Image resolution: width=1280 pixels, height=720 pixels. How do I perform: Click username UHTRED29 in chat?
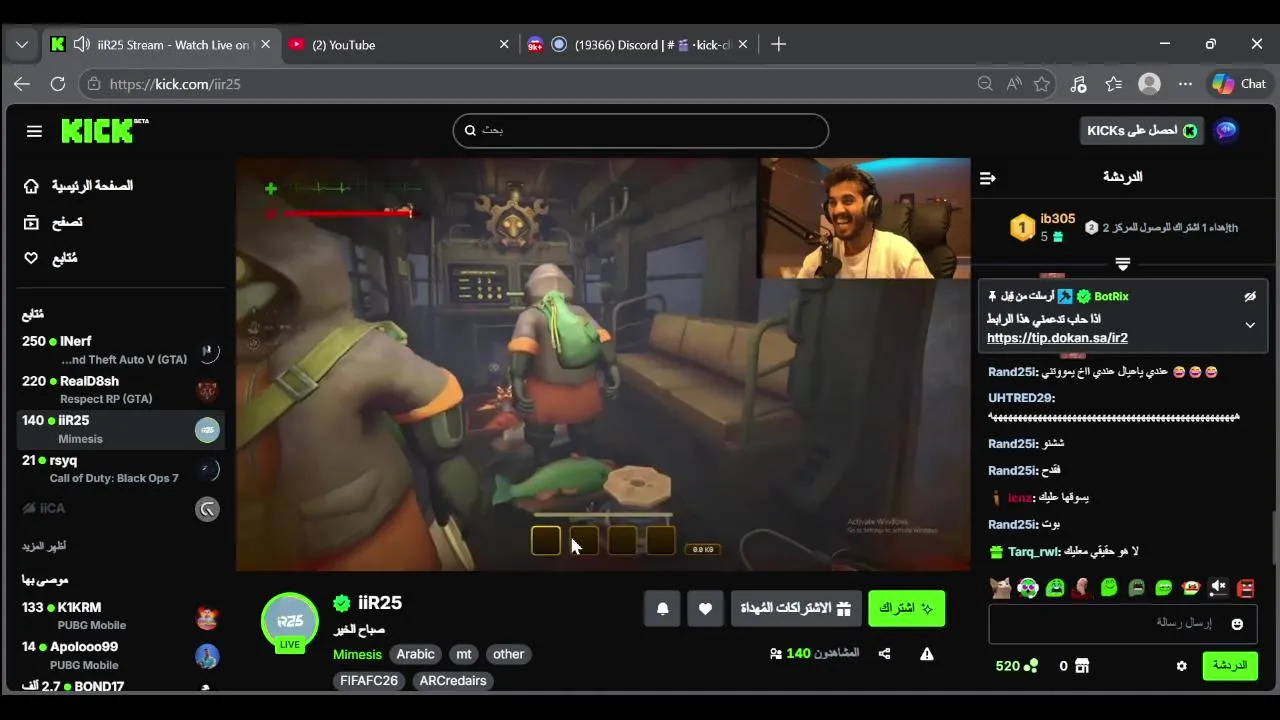click(1021, 398)
